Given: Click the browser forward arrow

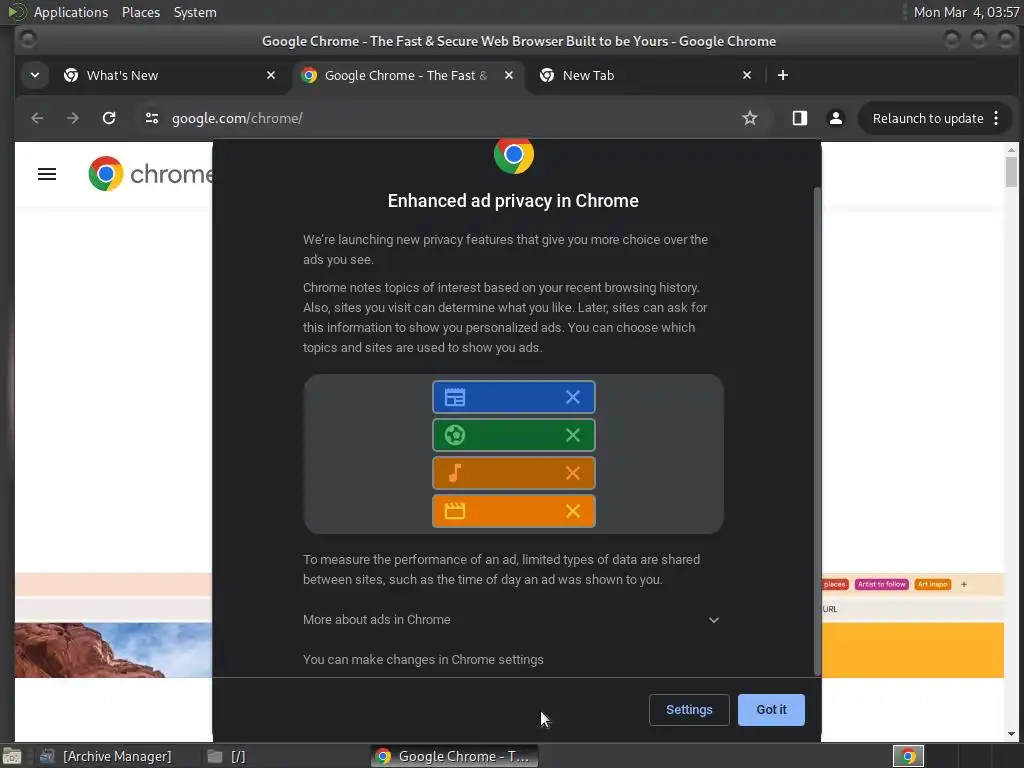Looking at the screenshot, I should click(73, 118).
